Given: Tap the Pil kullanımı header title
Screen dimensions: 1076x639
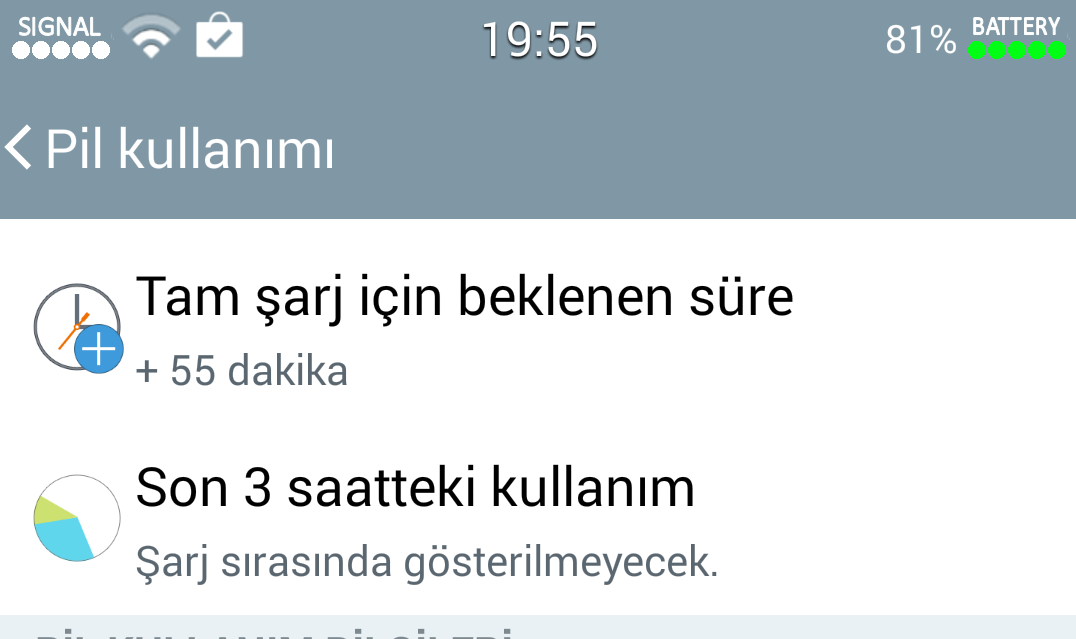Looking at the screenshot, I should (190, 148).
